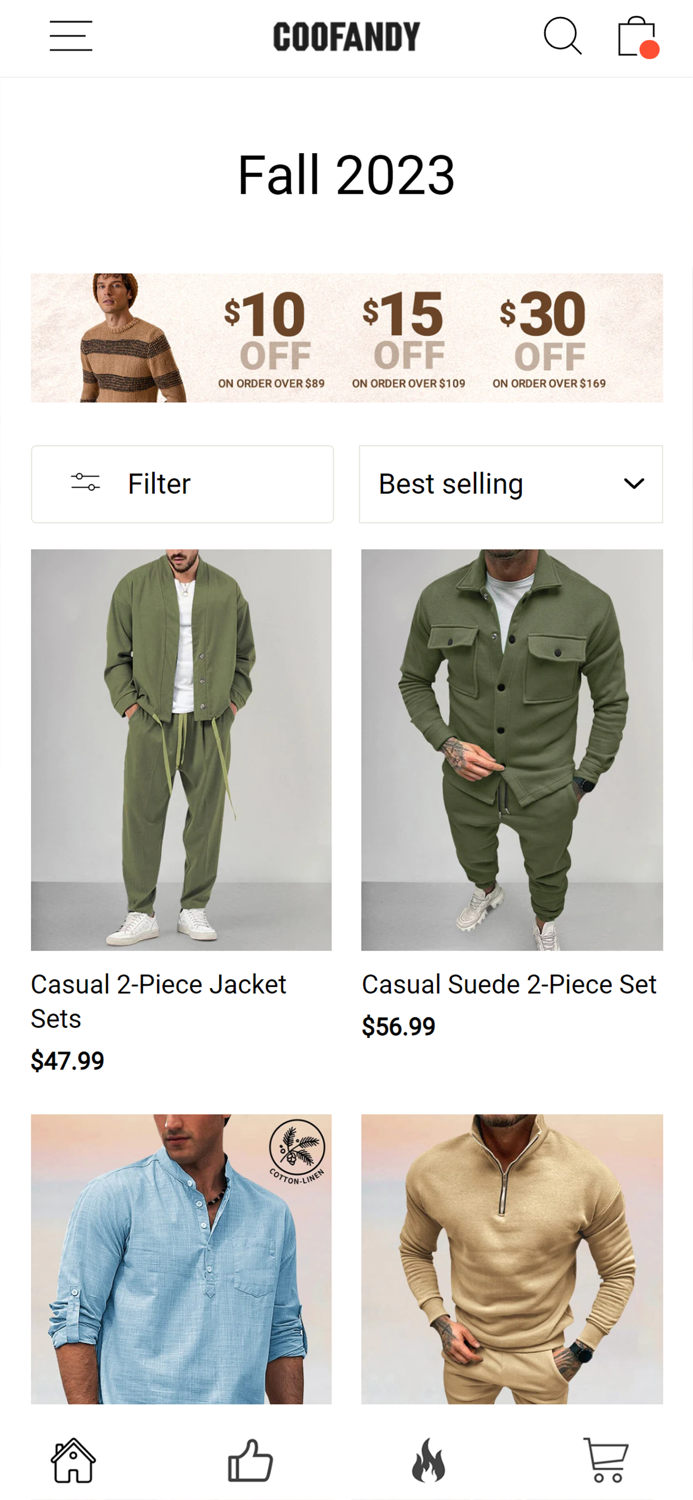
Task: Tap the COOFANDY logo
Action: [x=346, y=36]
